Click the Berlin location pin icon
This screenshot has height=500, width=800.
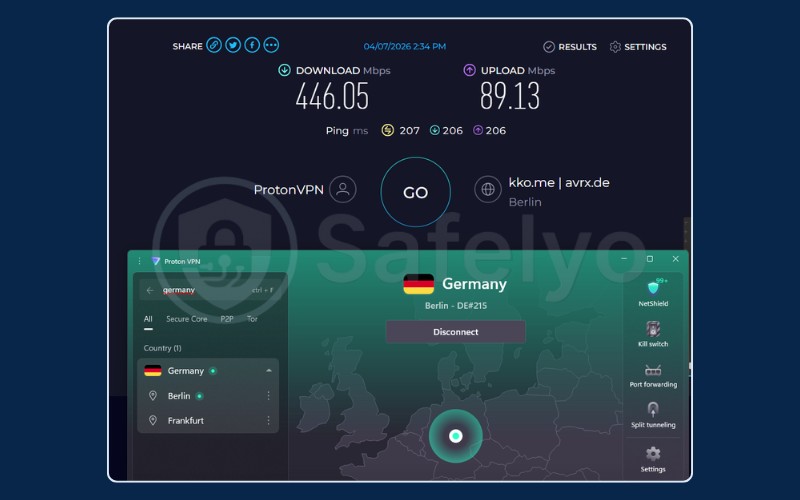pyautogui.click(x=153, y=396)
